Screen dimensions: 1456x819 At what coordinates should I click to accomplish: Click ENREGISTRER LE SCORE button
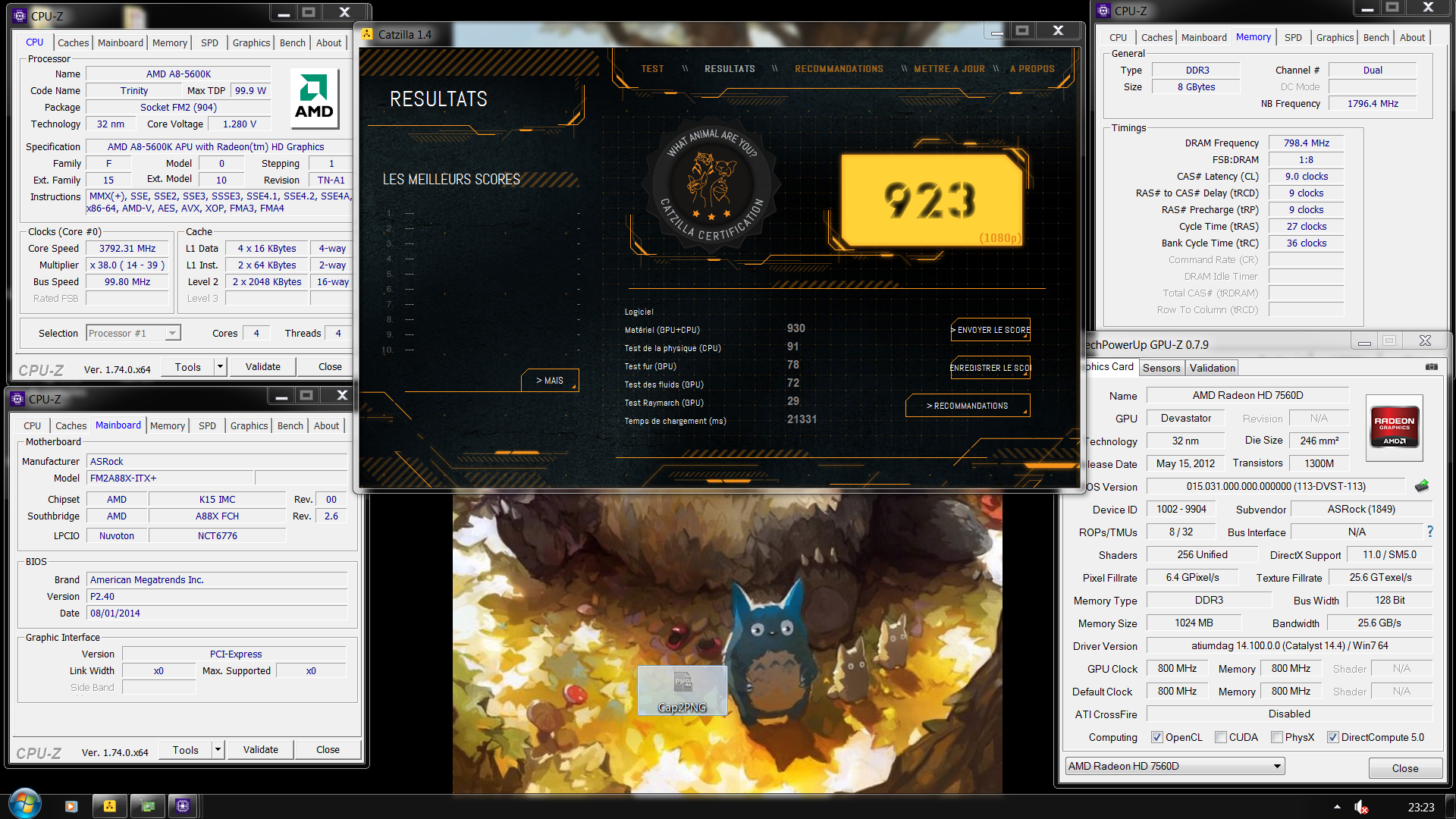(990, 368)
